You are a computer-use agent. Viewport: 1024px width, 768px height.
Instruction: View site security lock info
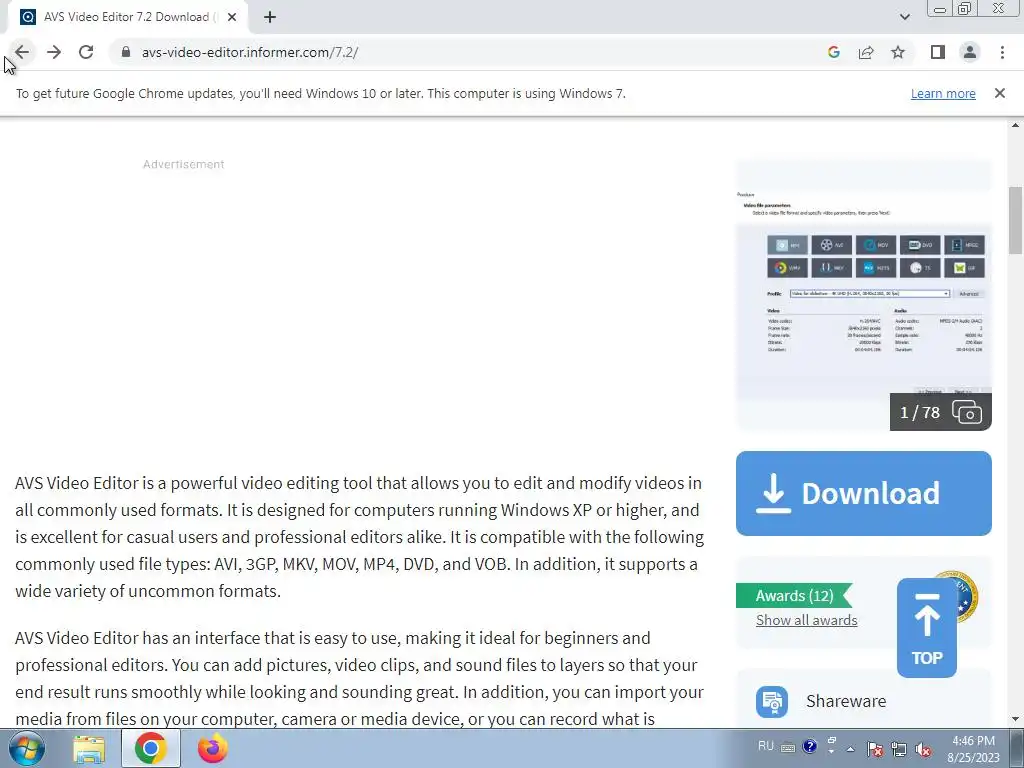(x=126, y=52)
